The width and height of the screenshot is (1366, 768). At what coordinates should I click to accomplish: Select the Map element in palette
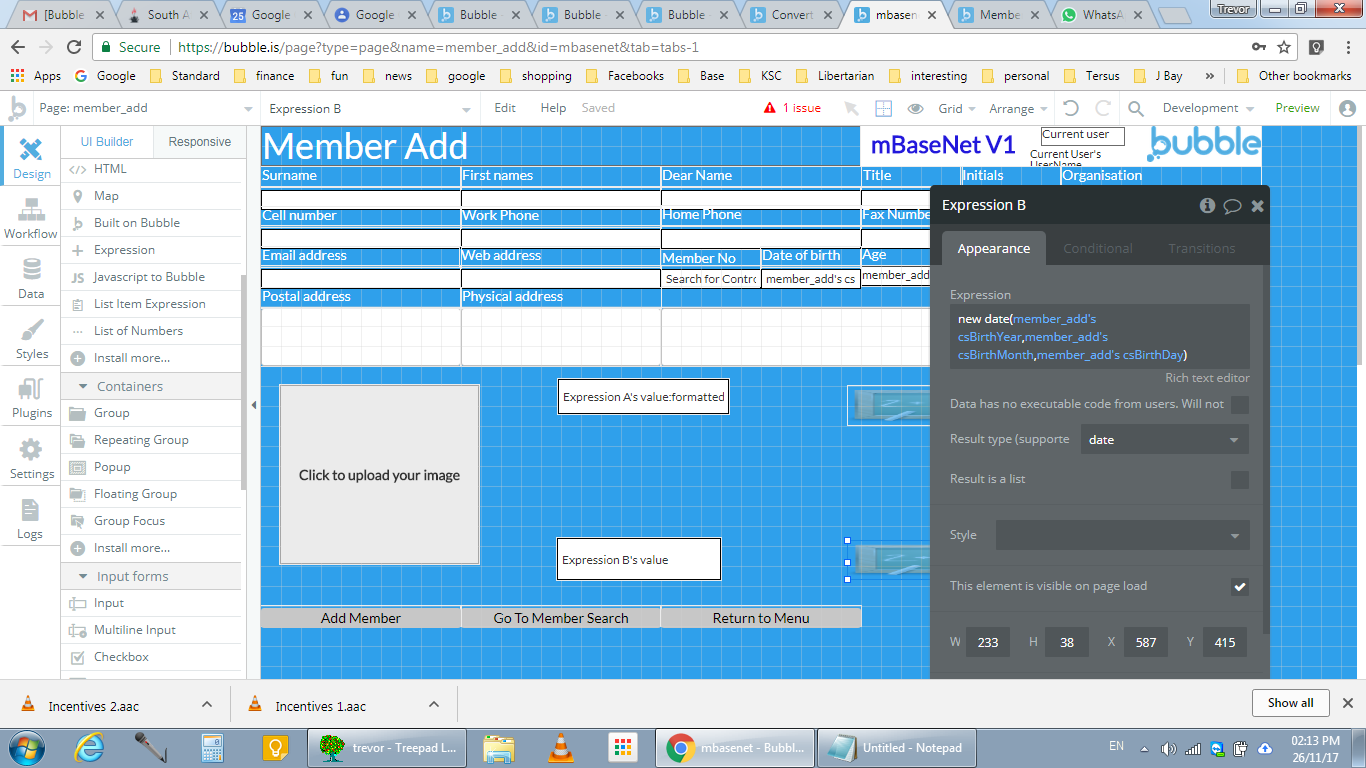click(x=106, y=196)
